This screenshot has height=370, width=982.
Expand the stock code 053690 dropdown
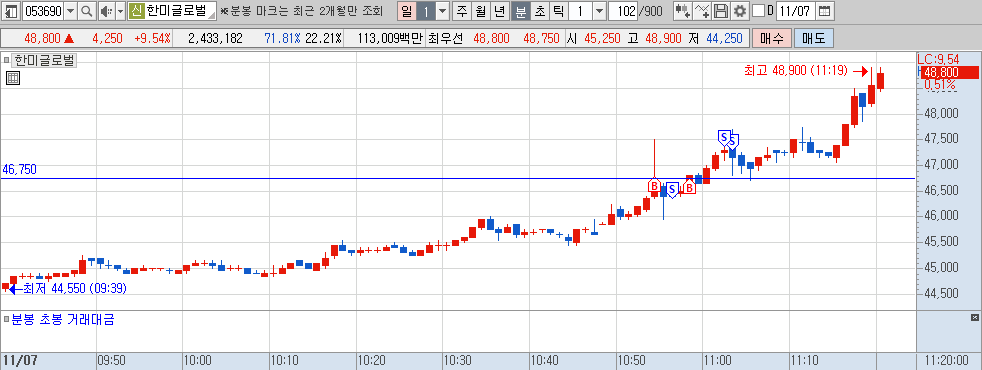coord(70,11)
